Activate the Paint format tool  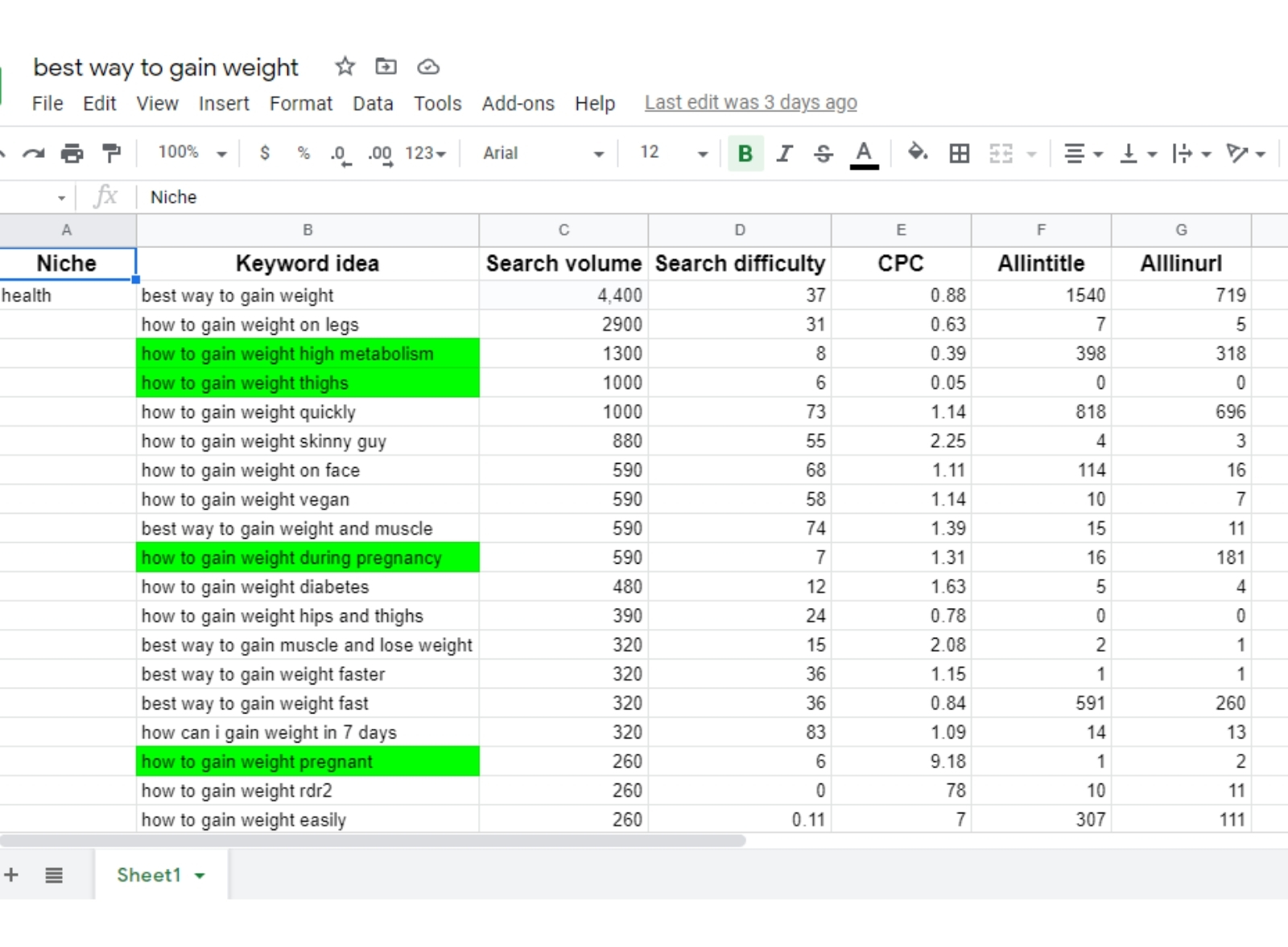click(110, 153)
